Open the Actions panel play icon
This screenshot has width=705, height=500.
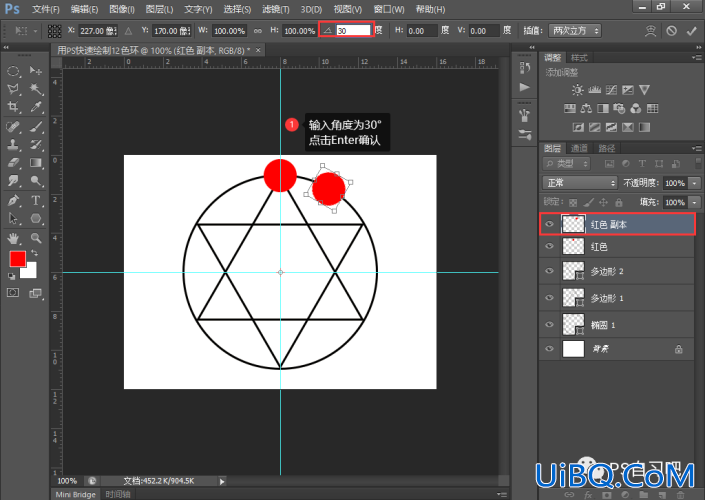(525, 87)
